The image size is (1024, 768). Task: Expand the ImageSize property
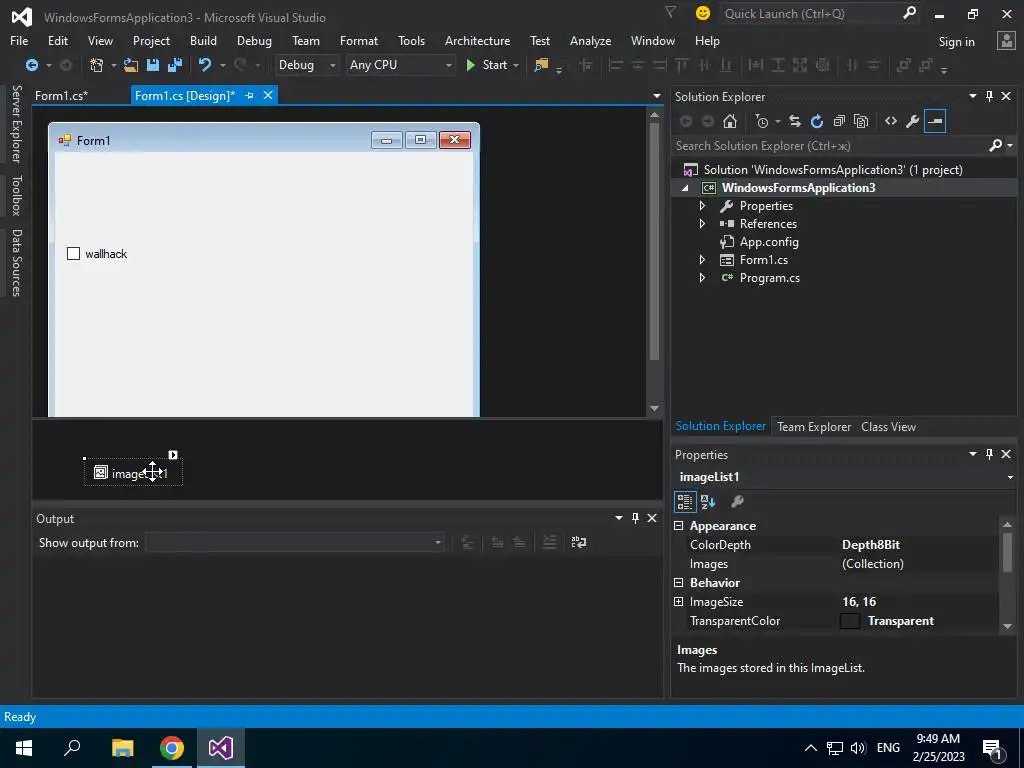pos(679,601)
